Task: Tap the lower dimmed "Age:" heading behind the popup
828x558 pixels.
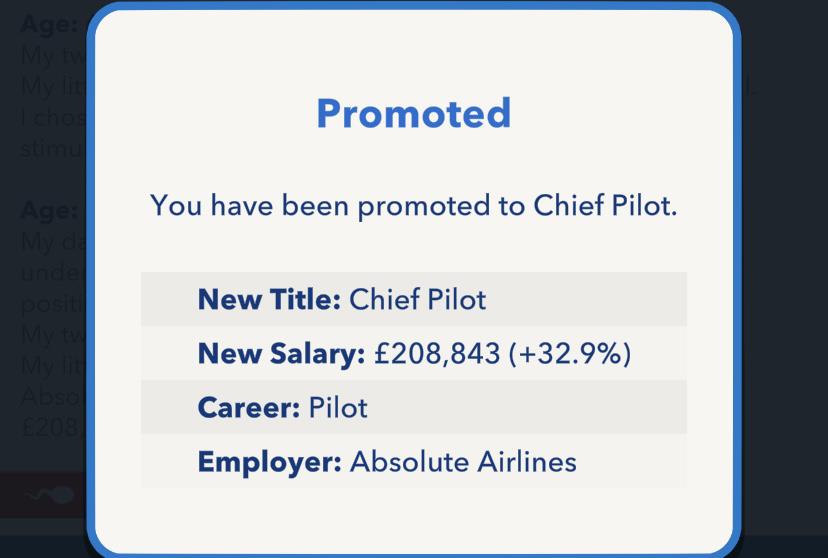Action: point(49,210)
